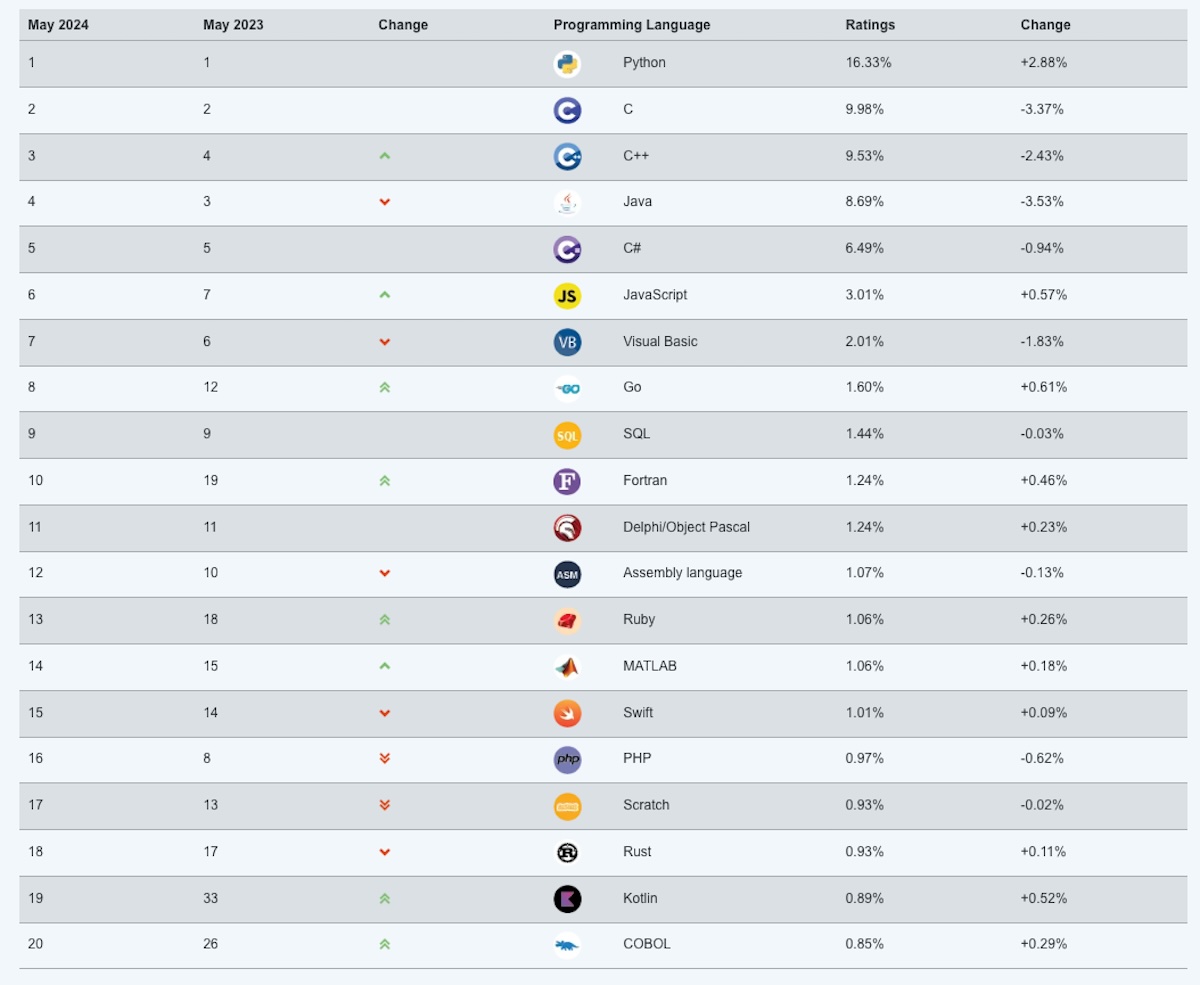Click the PHP logo icon

567,759
